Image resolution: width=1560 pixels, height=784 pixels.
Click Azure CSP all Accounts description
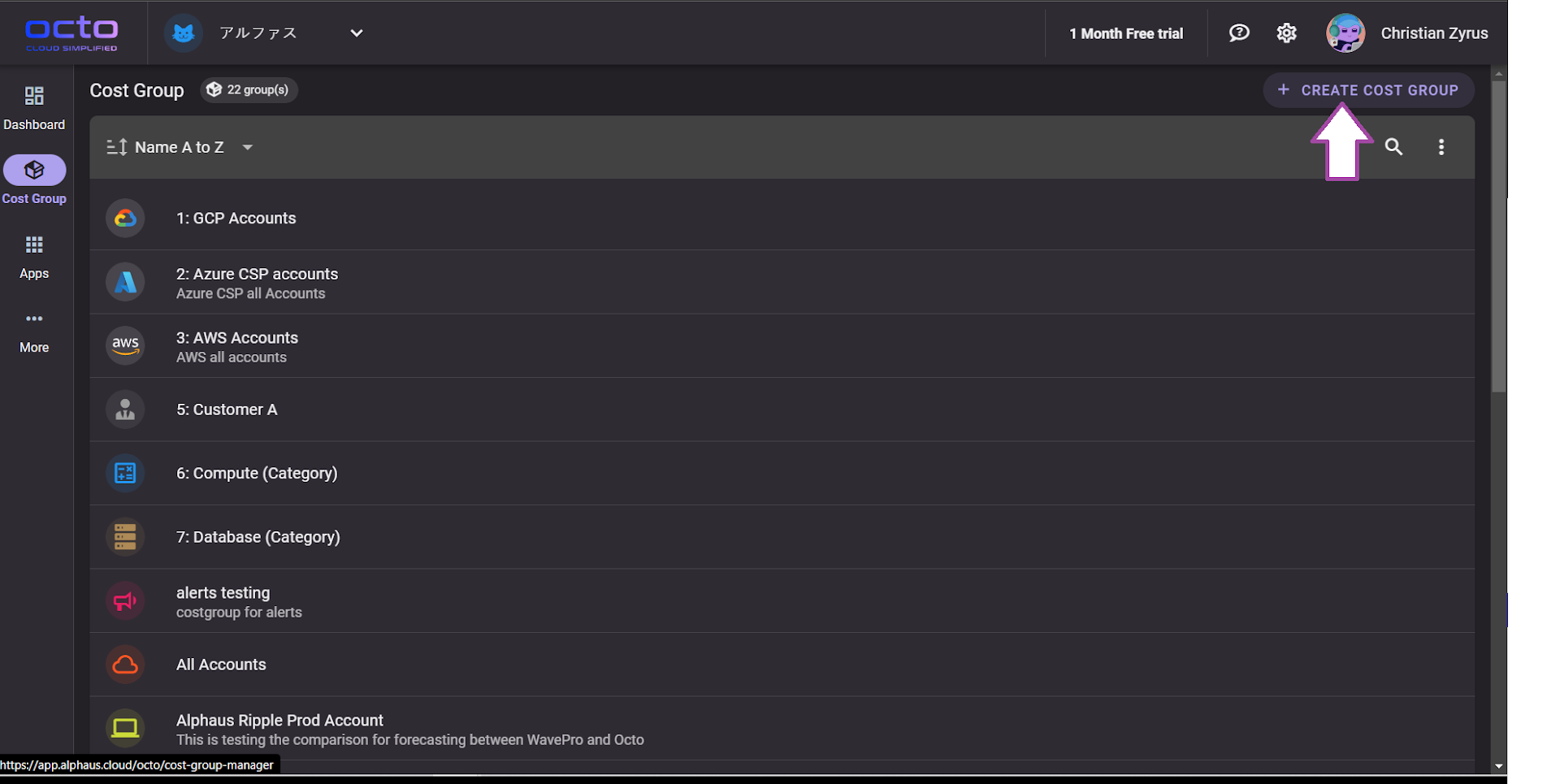click(x=250, y=294)
